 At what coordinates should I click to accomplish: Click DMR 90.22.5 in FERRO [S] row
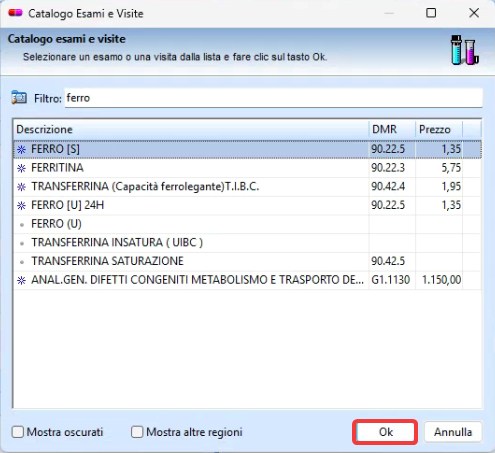(x=388, y=149)
